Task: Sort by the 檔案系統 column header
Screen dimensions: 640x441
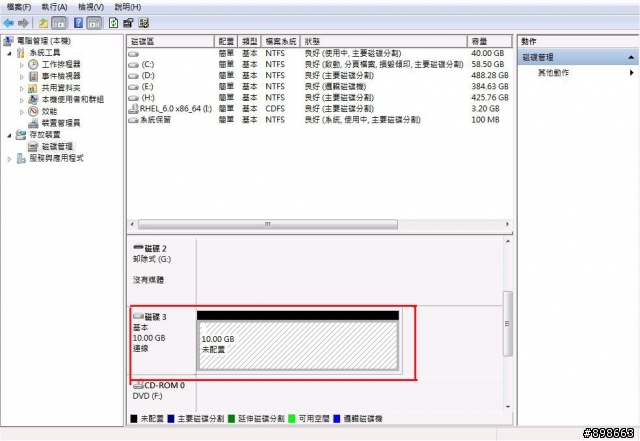Action: click(x=281, y=41)
